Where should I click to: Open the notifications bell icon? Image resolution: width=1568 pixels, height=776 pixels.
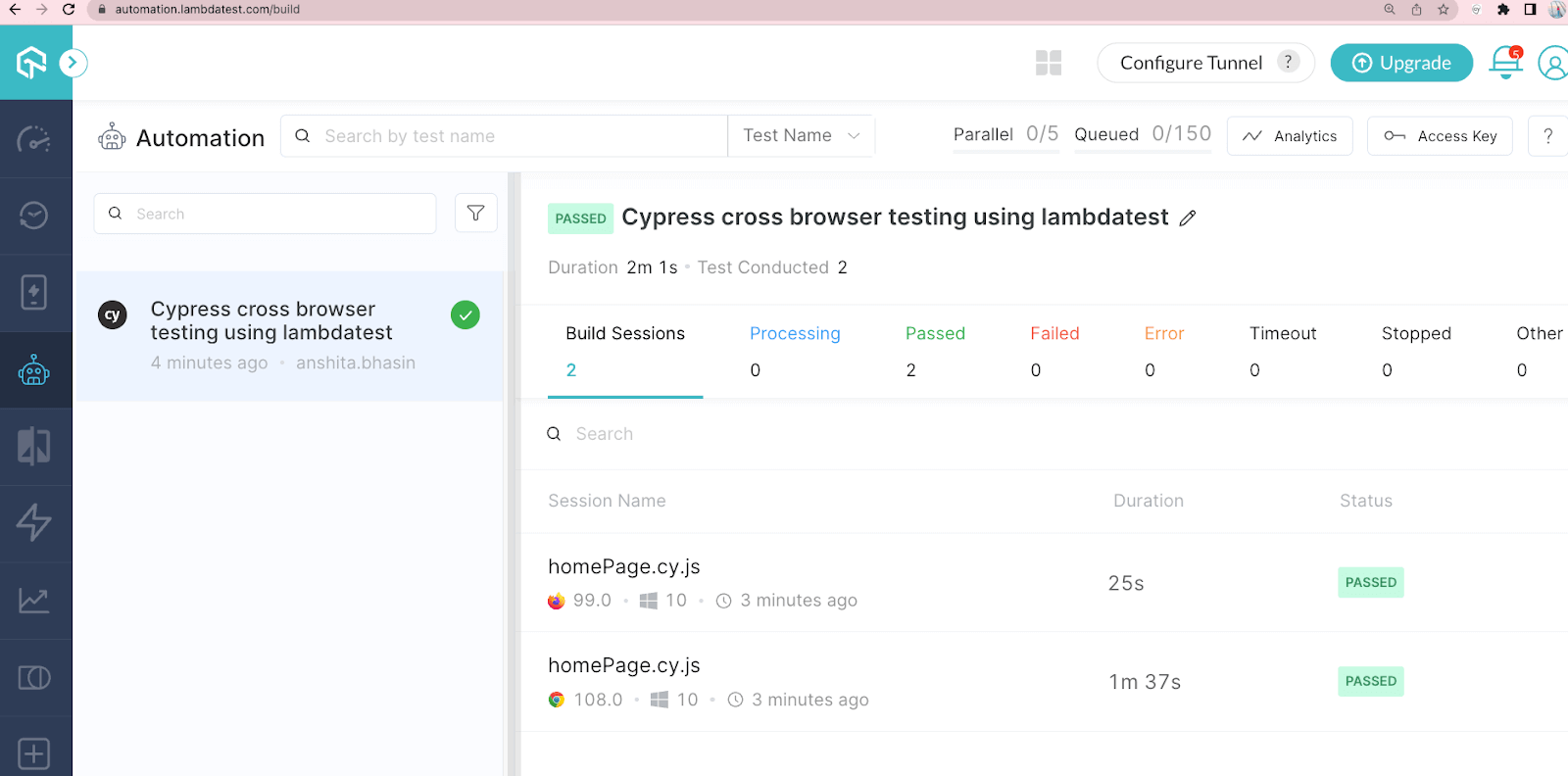pyautogui.click(x=1505, y=63)
